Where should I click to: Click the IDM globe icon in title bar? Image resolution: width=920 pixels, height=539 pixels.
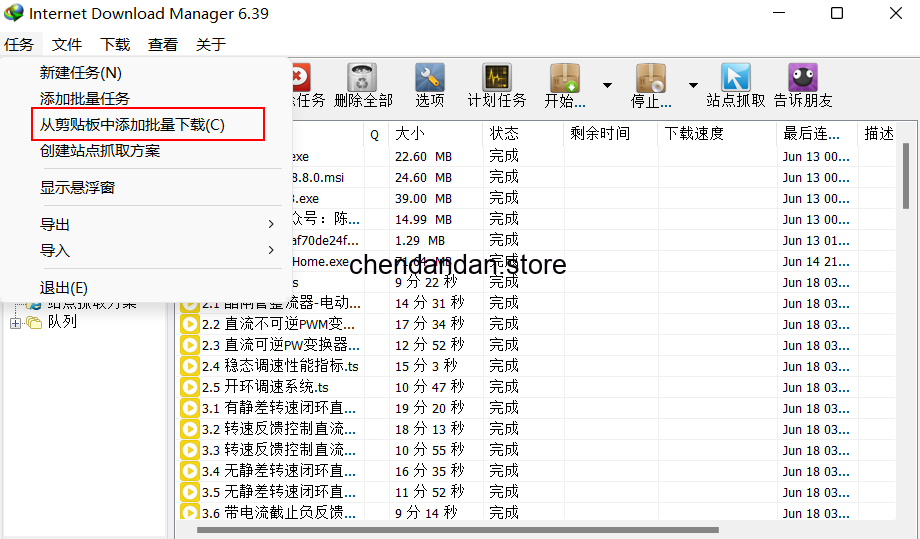(x=14, y=13)
